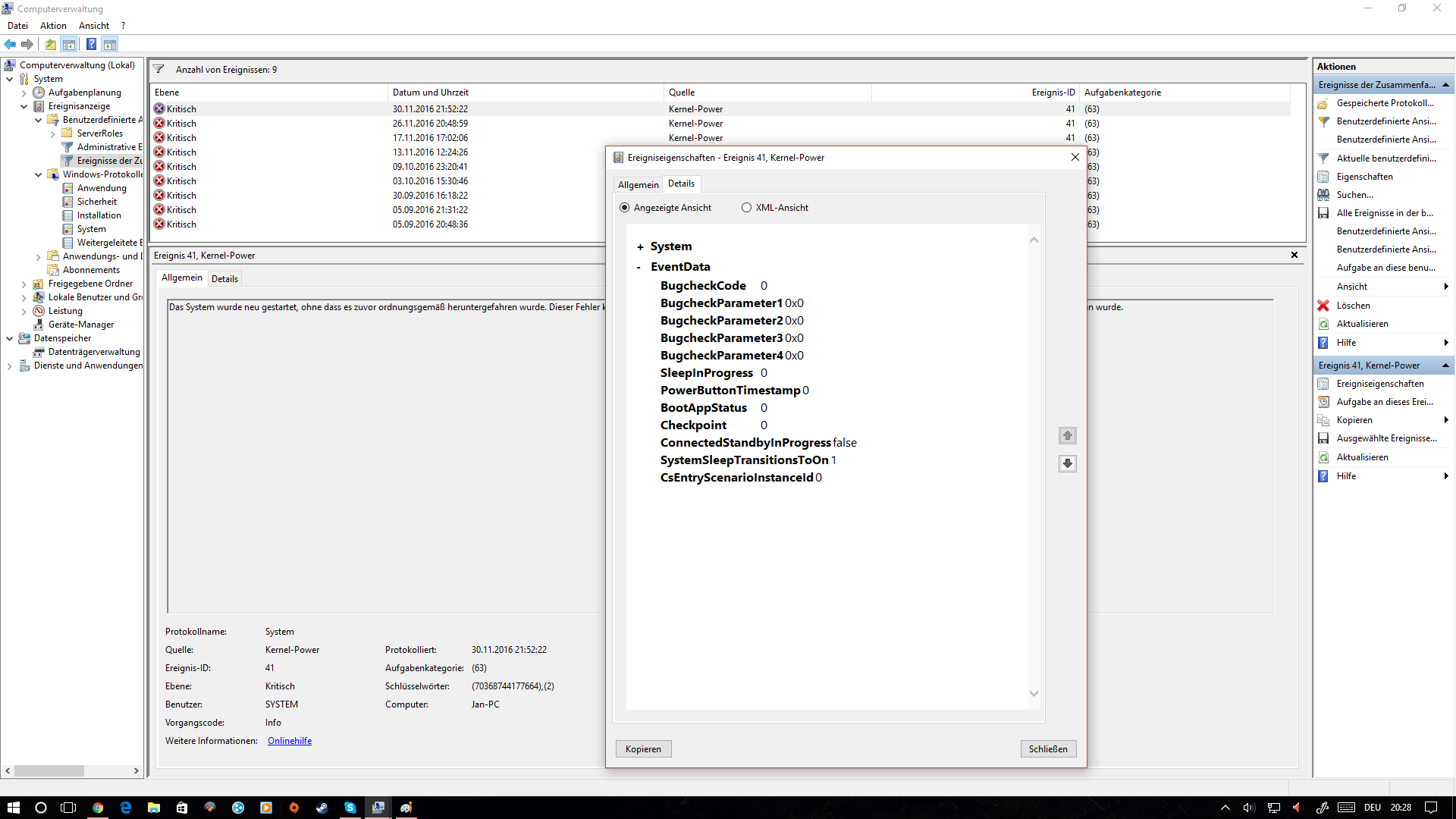Click the back arrow toolbar icon
1456x819 pixels.
point(10,44)
